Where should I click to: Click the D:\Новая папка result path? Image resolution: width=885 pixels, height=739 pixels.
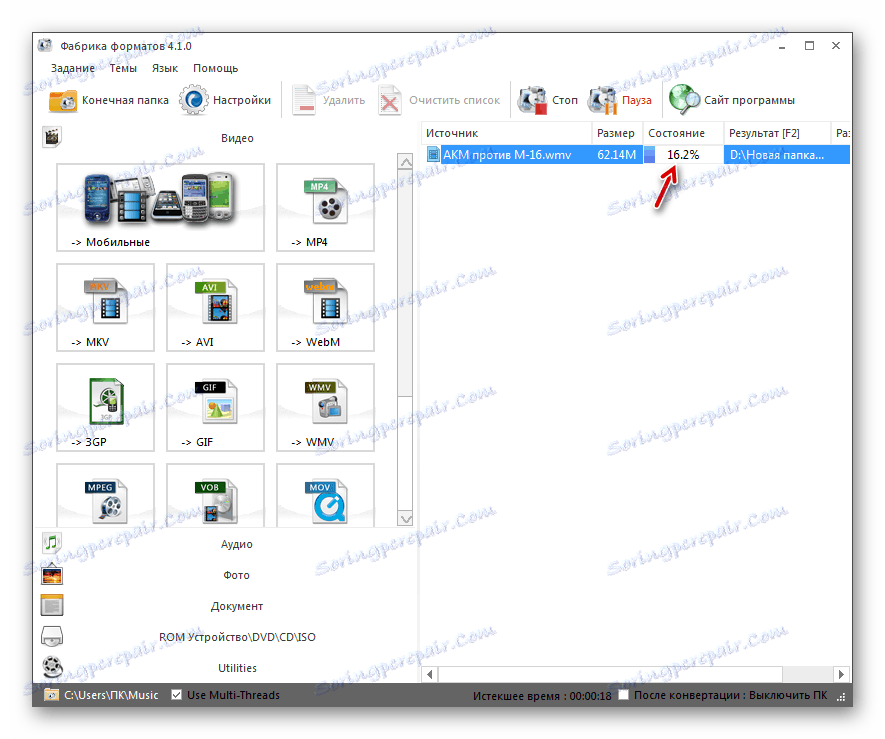pos(777,155)
